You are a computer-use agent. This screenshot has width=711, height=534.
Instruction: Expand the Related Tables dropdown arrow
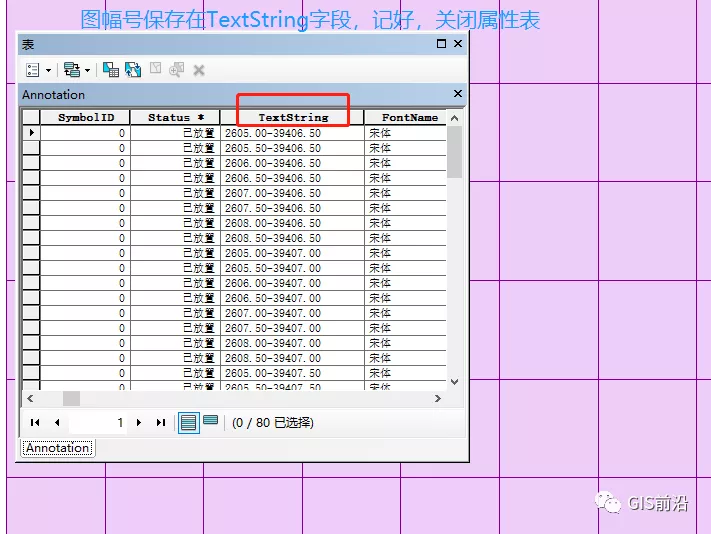(88, 70)
